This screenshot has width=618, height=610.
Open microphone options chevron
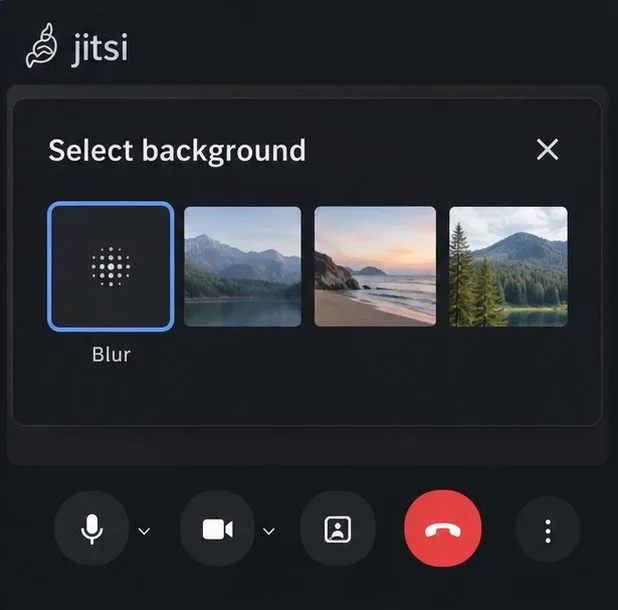pos(144,531)
